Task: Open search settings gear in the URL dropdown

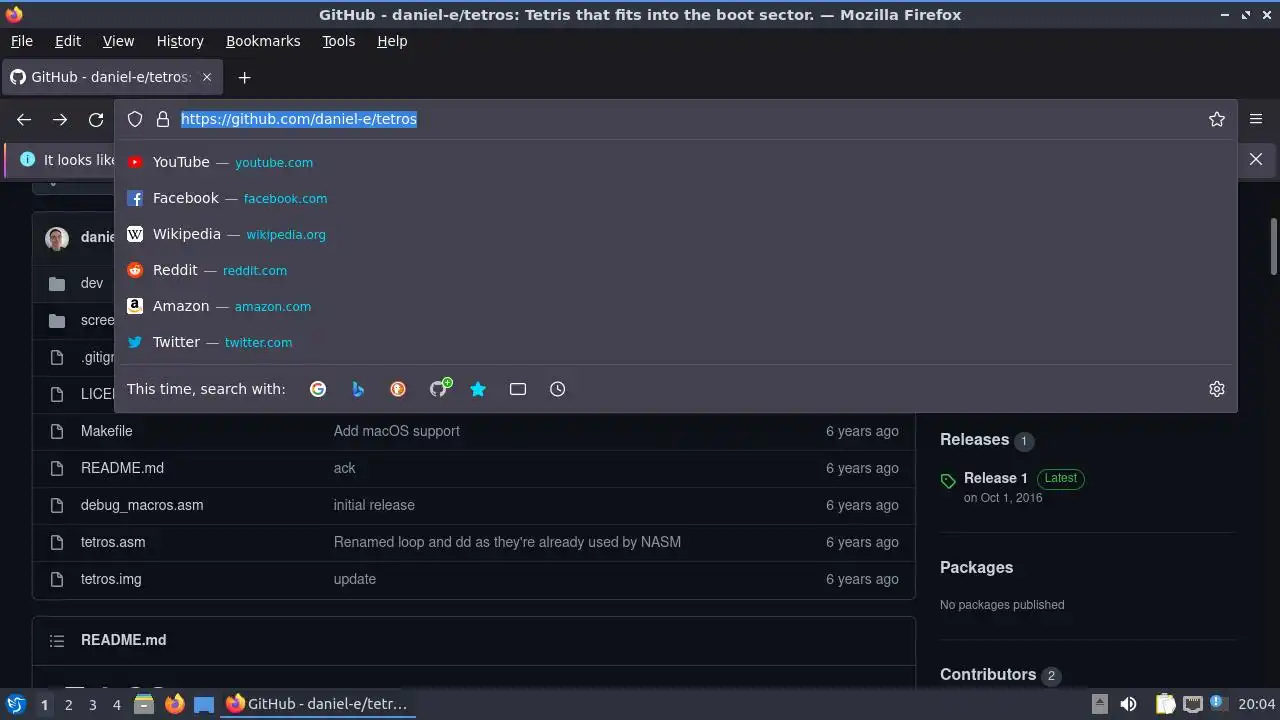Action: point(1217,389)
